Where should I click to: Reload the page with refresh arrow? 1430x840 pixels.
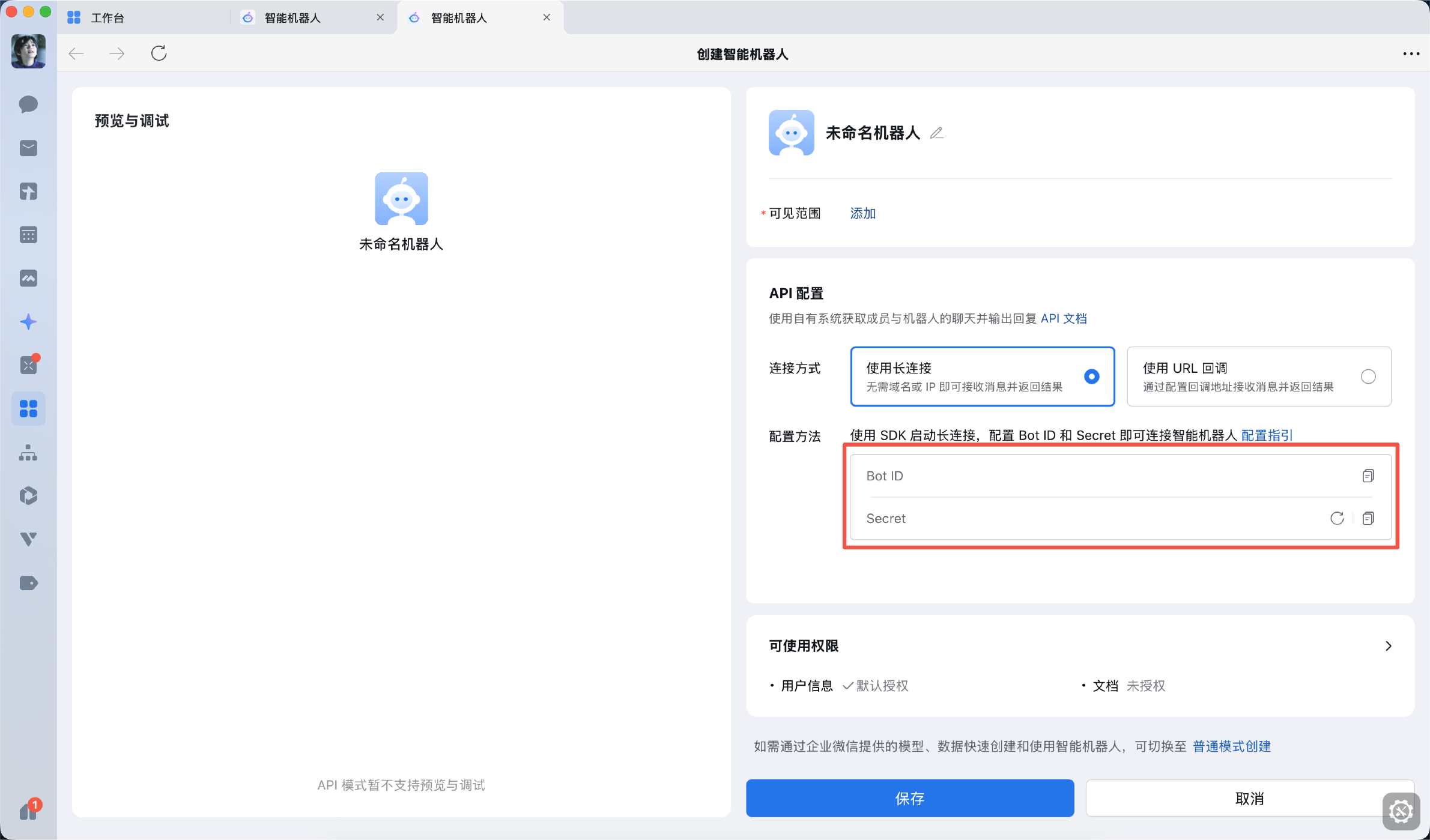pos(159,53)
